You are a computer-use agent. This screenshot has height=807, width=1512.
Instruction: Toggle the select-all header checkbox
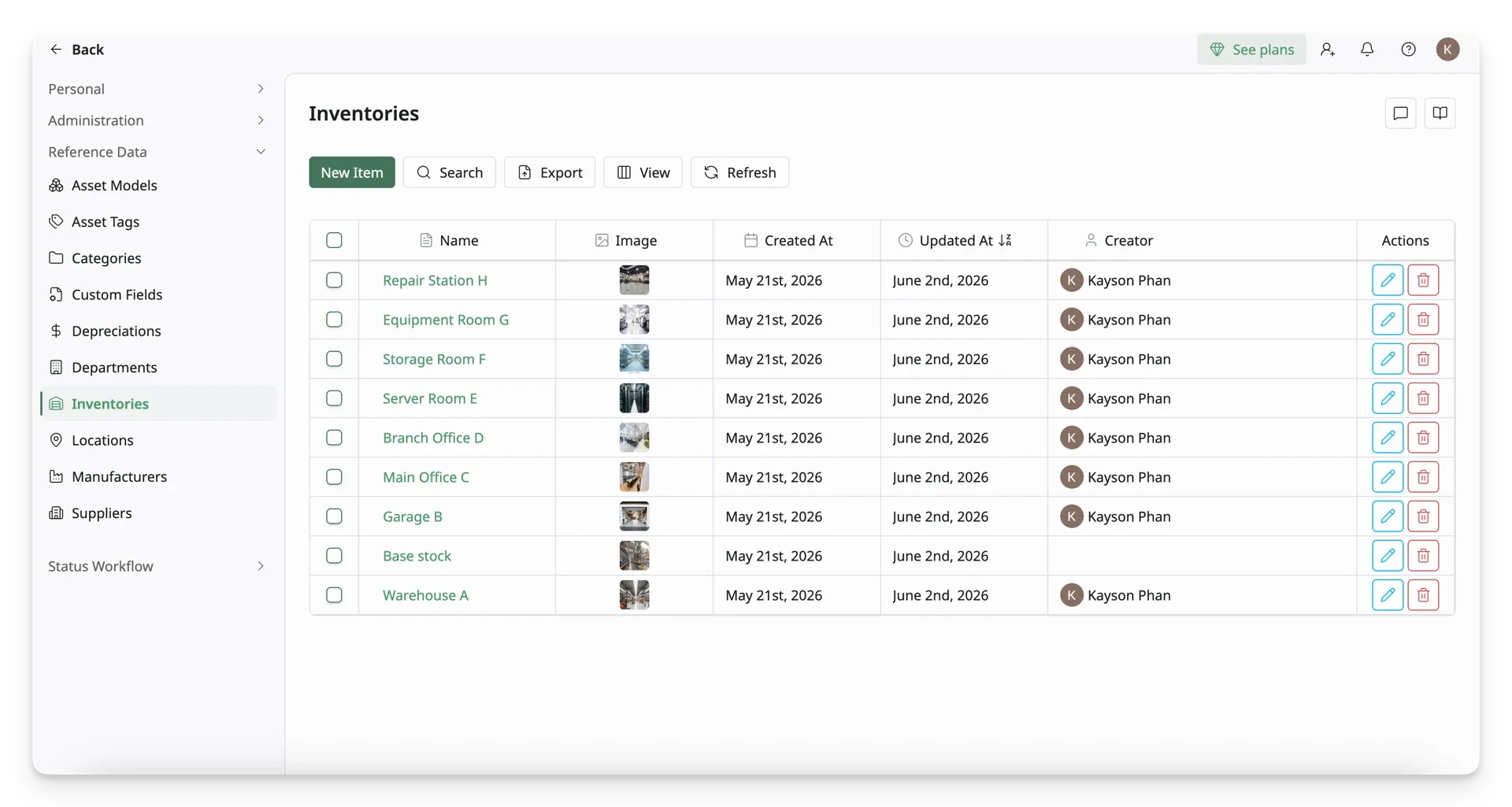tap(334, 240)
